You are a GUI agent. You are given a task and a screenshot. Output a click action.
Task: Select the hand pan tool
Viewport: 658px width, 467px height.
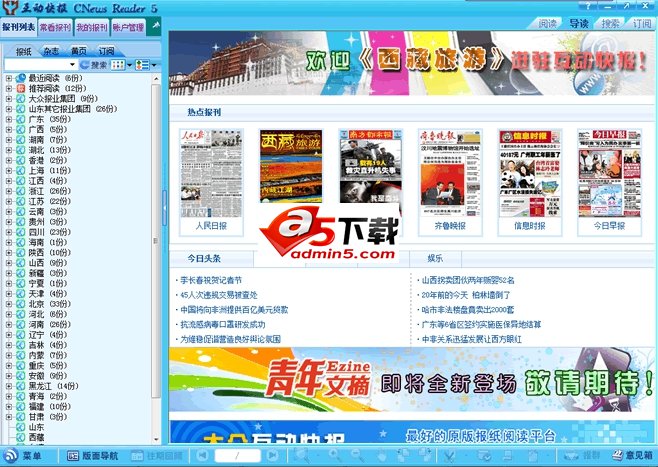[x=381, y=456]
